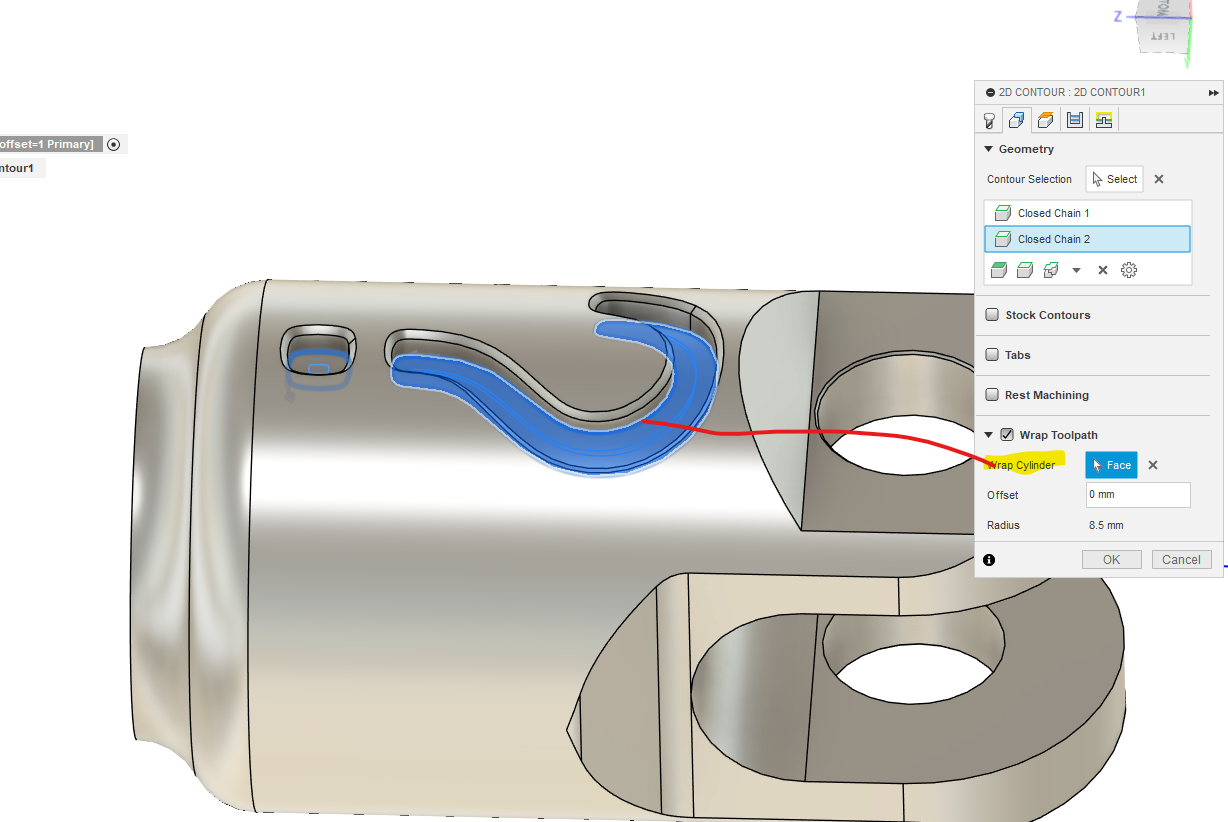Image resolution: width=1228 pixels, height=822 pixels.
Task: Open the Linking tab icon
Action: click(1104, 120)
